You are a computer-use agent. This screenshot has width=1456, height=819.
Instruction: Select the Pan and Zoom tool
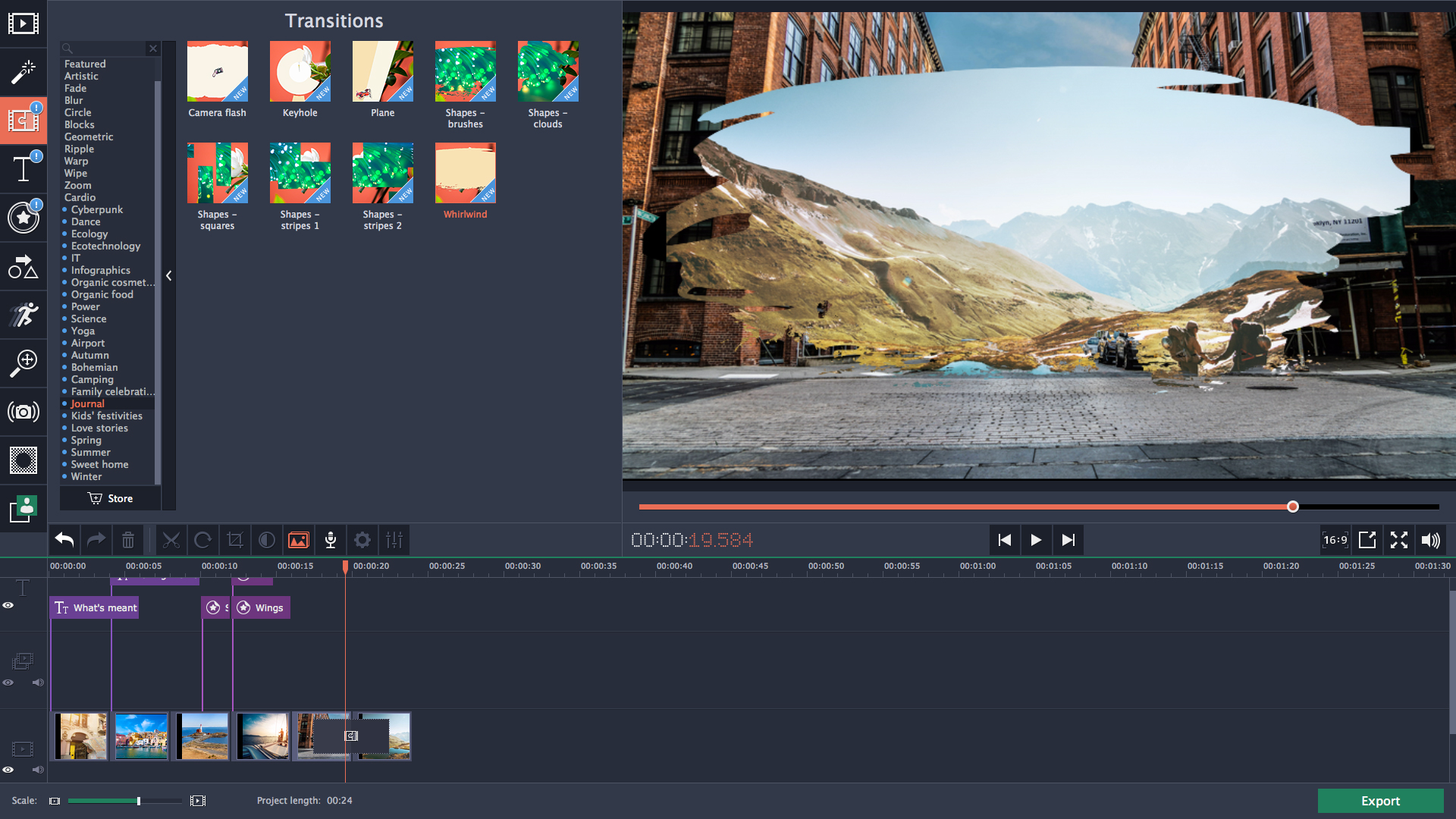pos(24,362)
